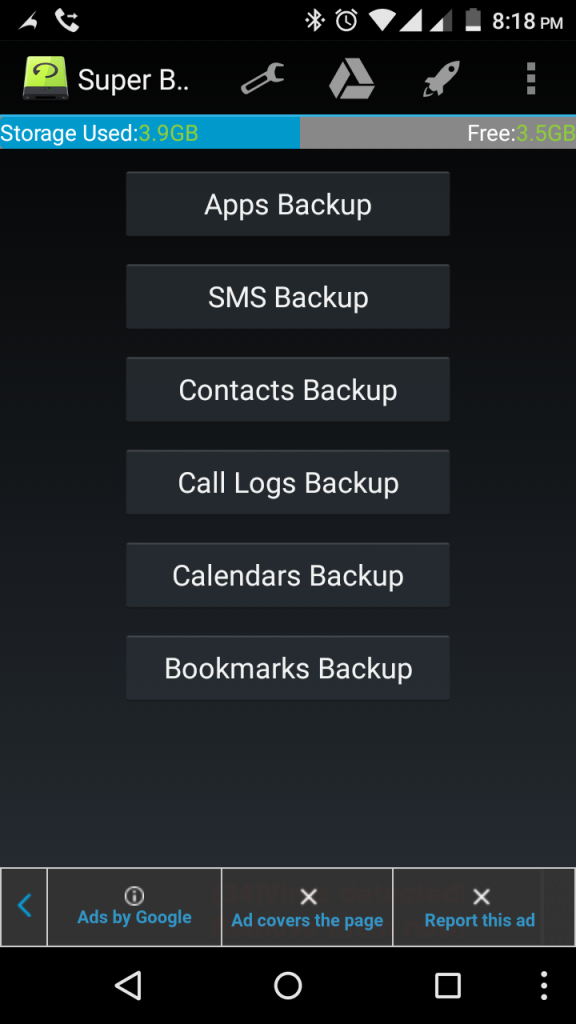Select the rocket boost icon
This screenshot has height=1024, width=576.
click(437, 79)
